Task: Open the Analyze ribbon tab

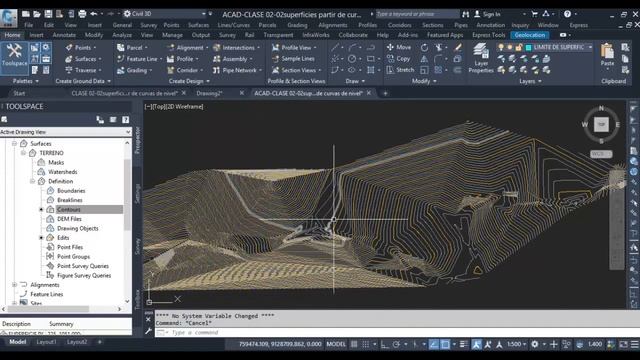Action: pos(122,35)
